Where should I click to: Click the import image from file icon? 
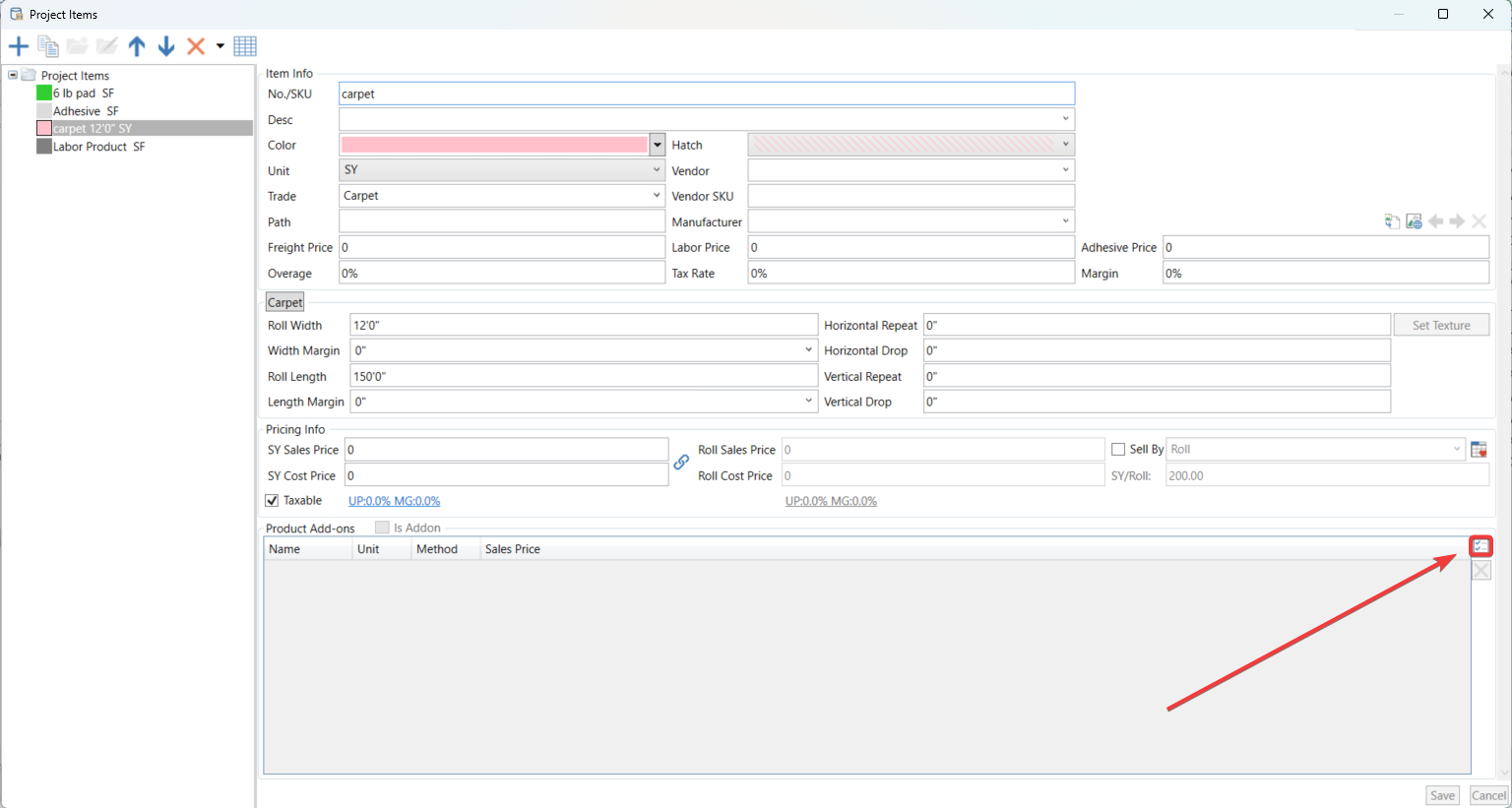point(1392,221)
